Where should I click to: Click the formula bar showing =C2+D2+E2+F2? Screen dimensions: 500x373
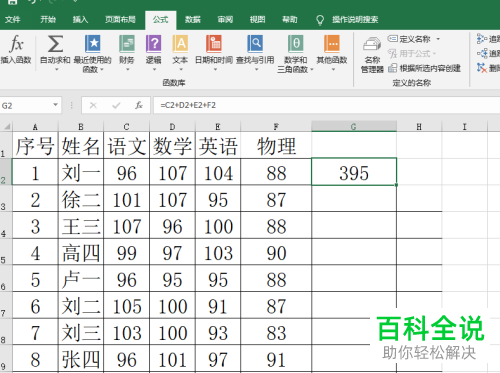(327, 105)
